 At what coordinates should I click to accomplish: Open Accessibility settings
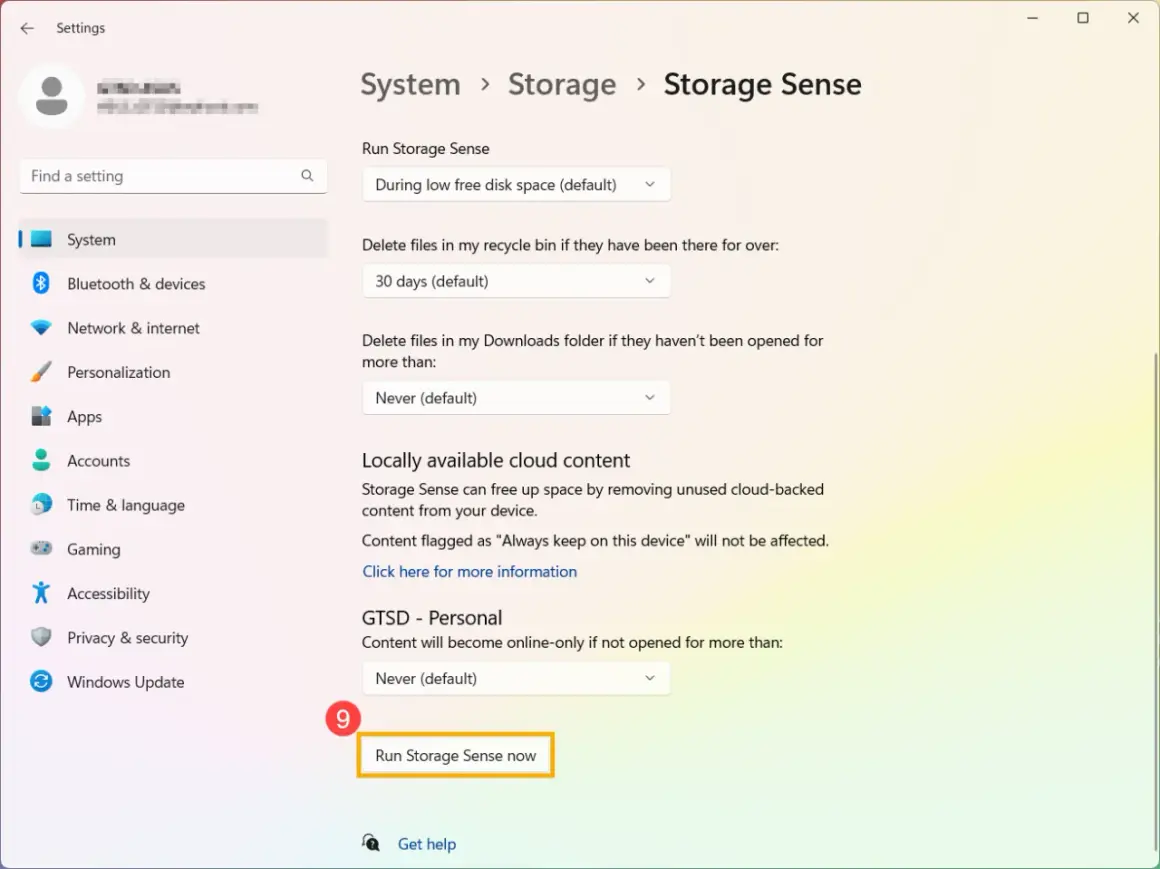tap(173, 593)
